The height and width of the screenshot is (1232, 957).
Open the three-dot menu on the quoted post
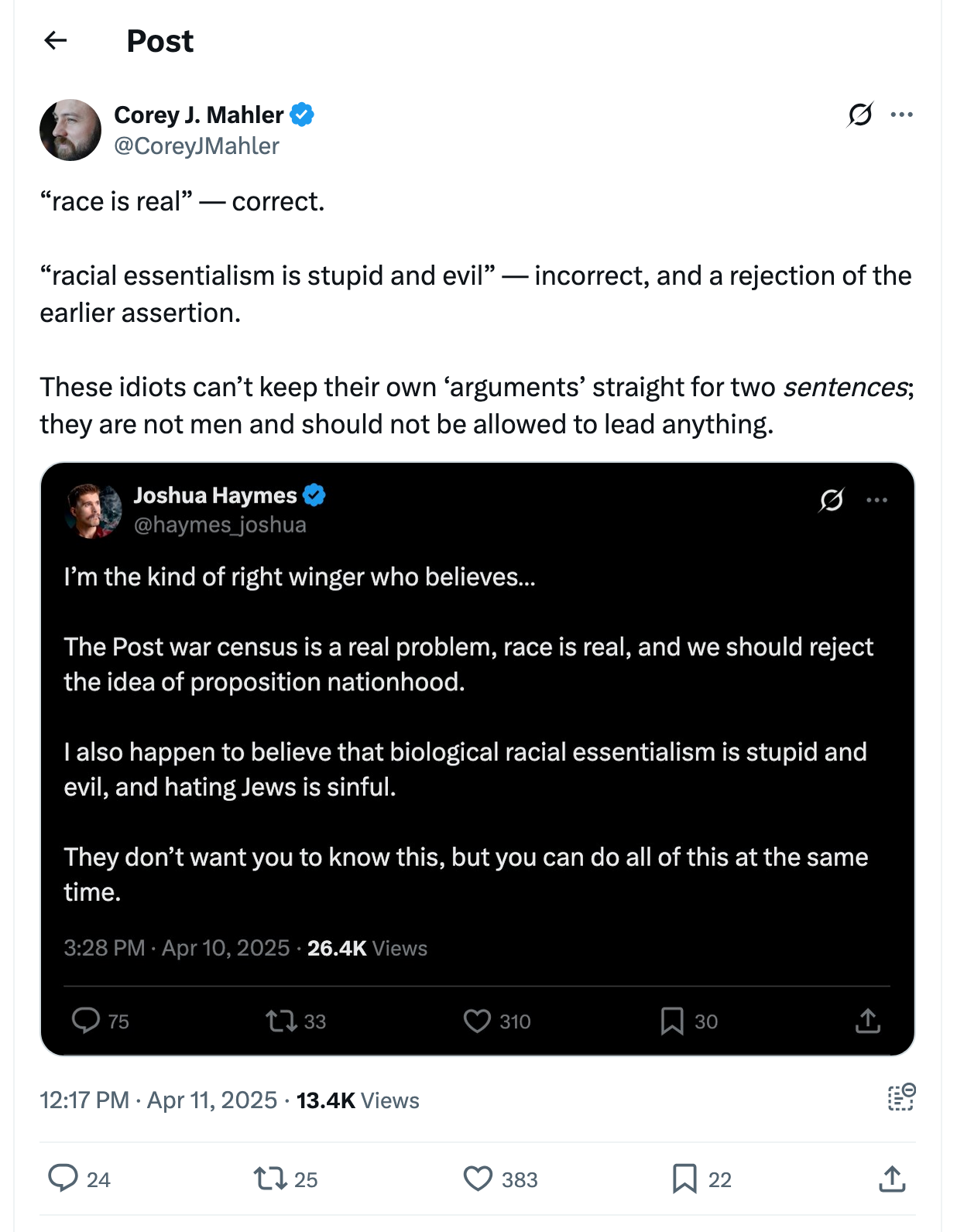point(876,500)
